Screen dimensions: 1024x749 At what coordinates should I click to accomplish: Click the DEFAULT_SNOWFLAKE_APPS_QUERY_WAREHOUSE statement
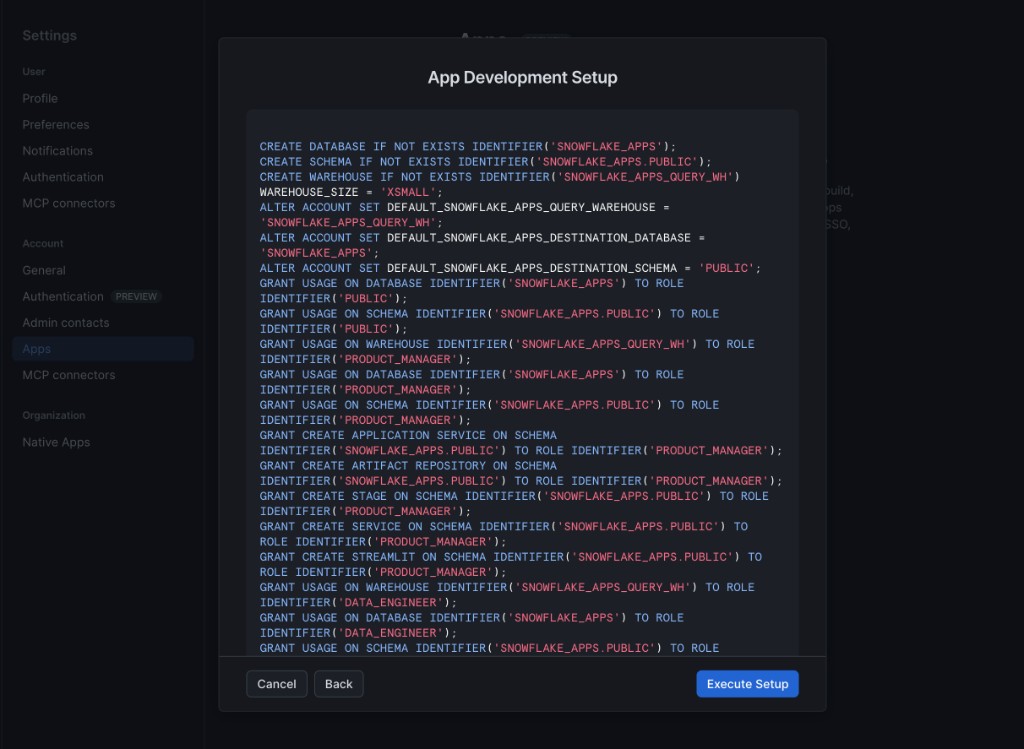tap(464, 215)
